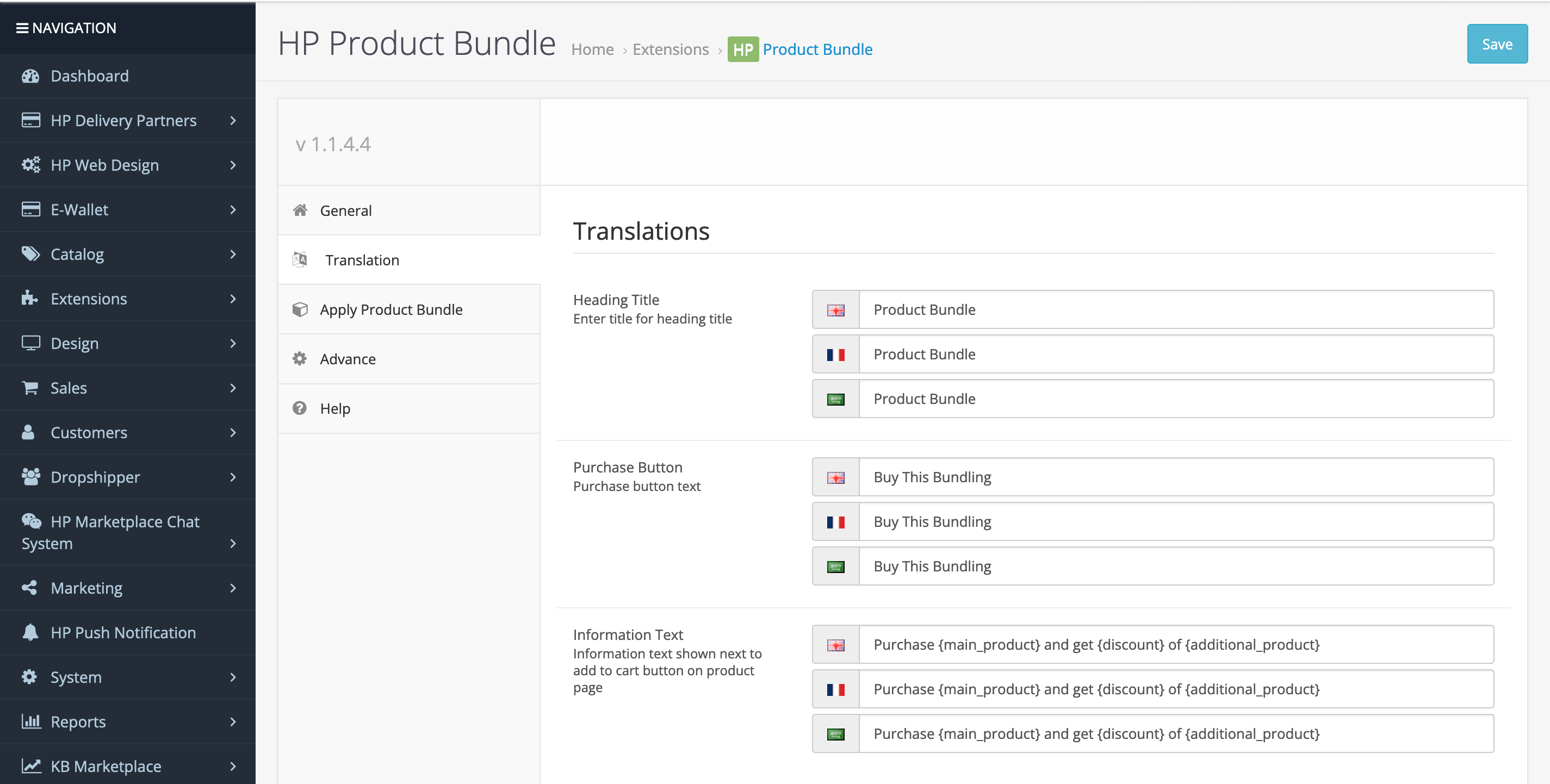Screen dimensions: 1550x784
Task: Open Reports via the bar chart icon
Action: coord(30,721)
